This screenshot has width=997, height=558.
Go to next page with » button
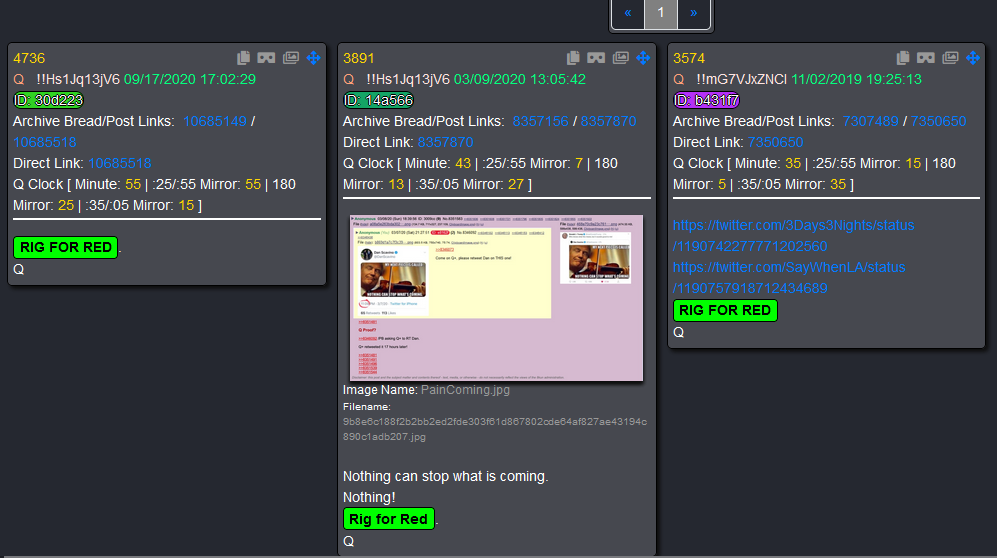[694, 13]
